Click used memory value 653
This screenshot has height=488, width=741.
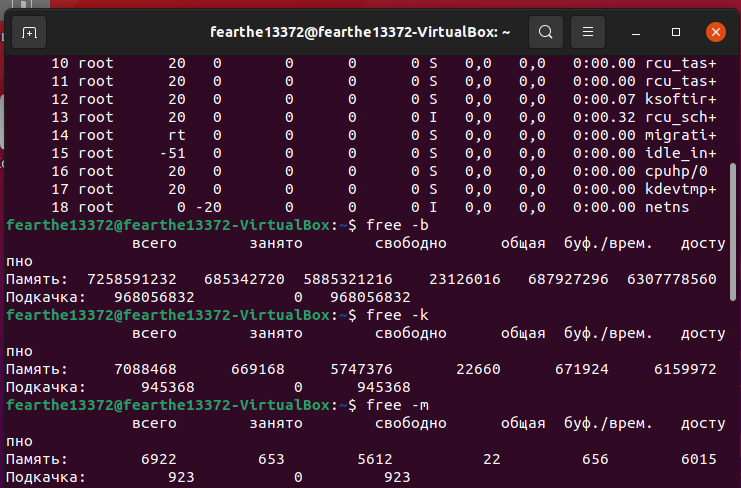(271, 459)
